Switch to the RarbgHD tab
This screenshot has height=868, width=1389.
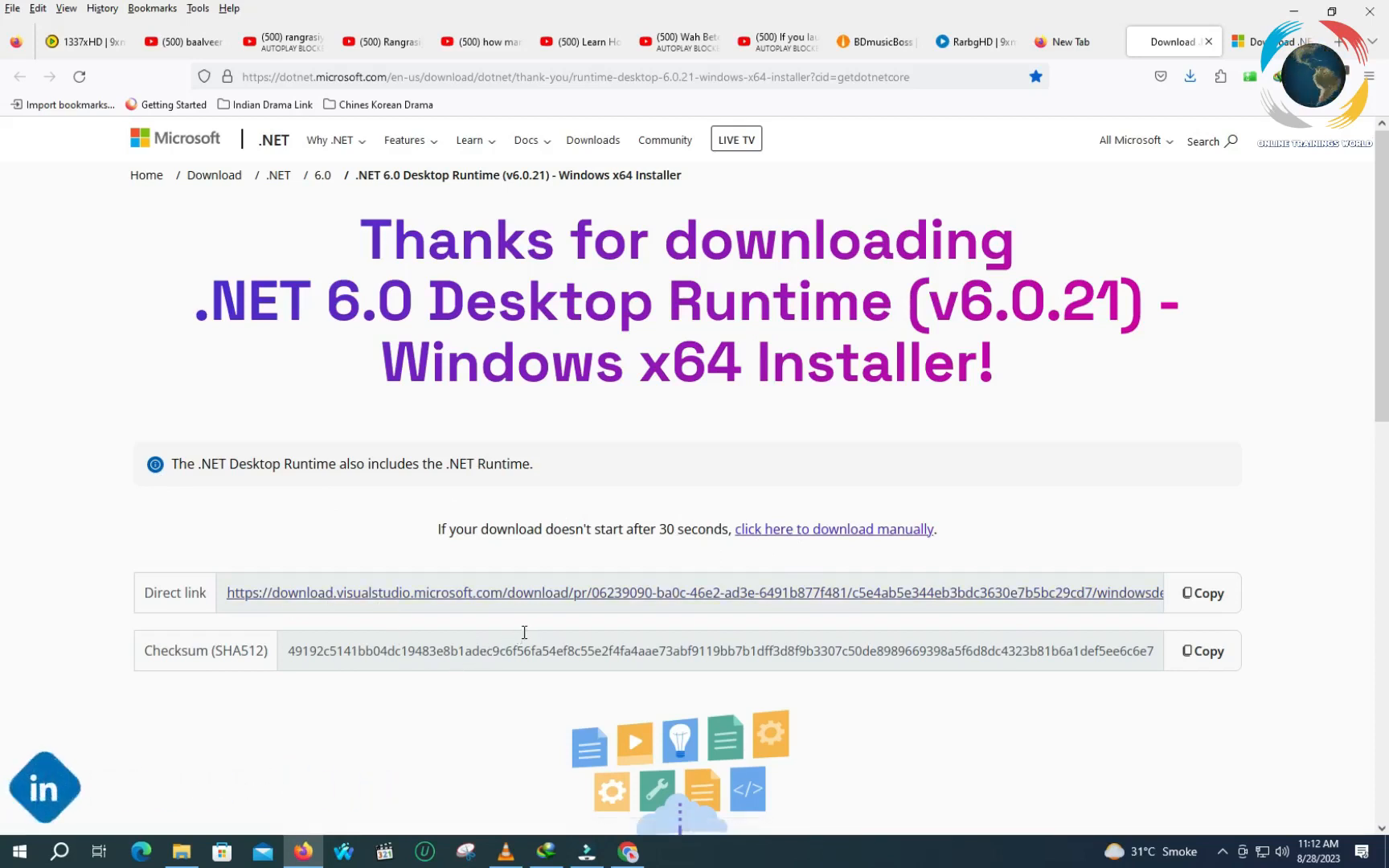(975, 42)
